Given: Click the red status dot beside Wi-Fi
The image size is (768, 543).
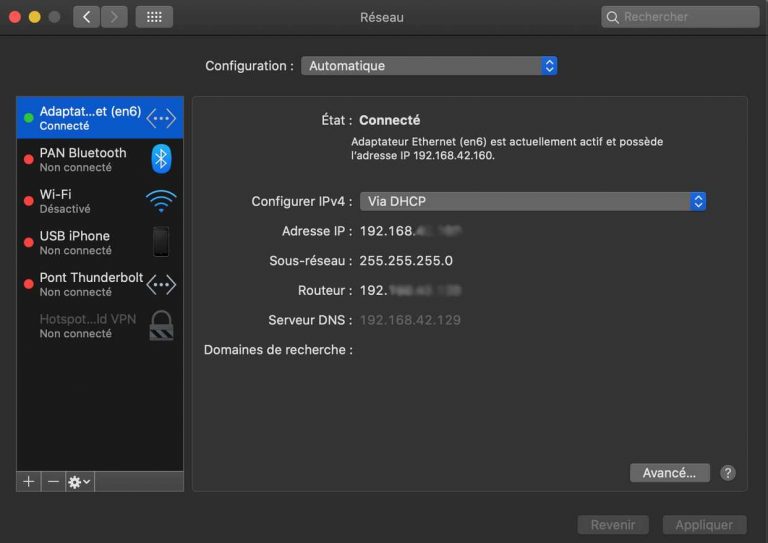Looking at the screenshot, I should pos(29,201).
